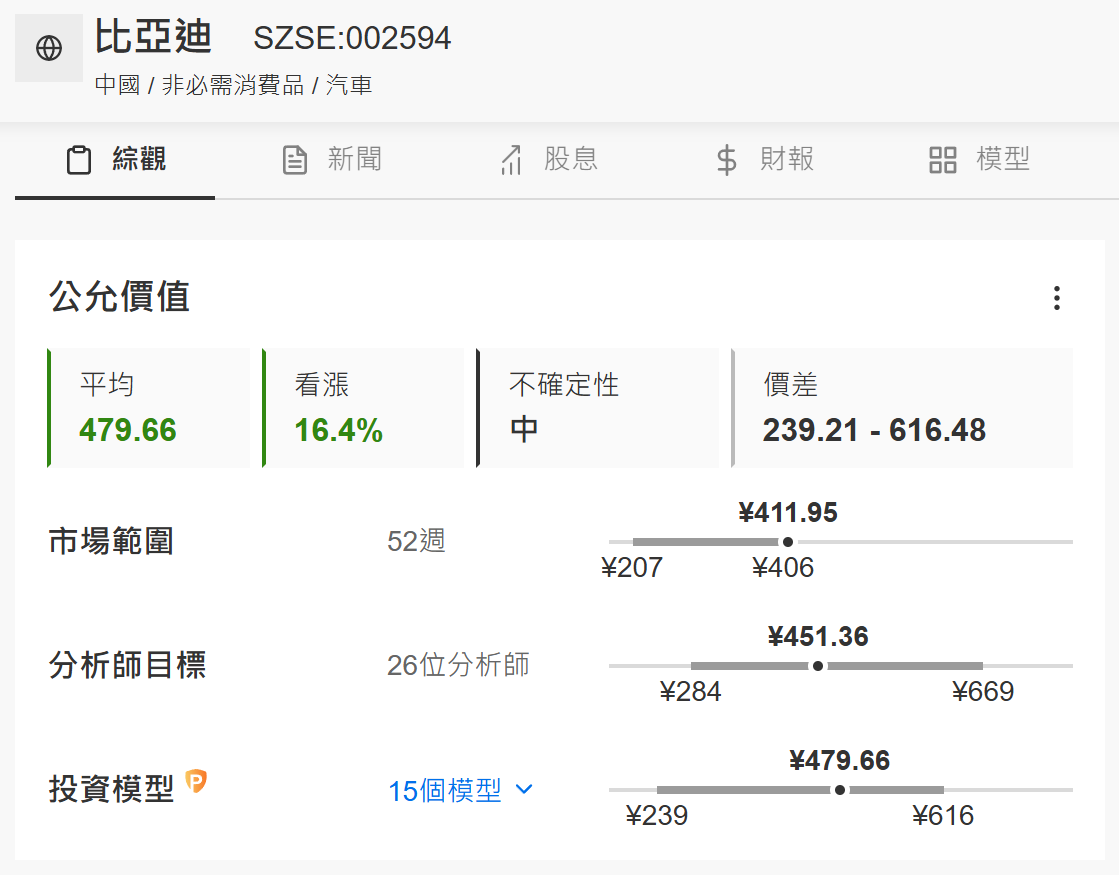Click the 比亞迪 company name
This screenshot has height=875, width=1119.
153,36
